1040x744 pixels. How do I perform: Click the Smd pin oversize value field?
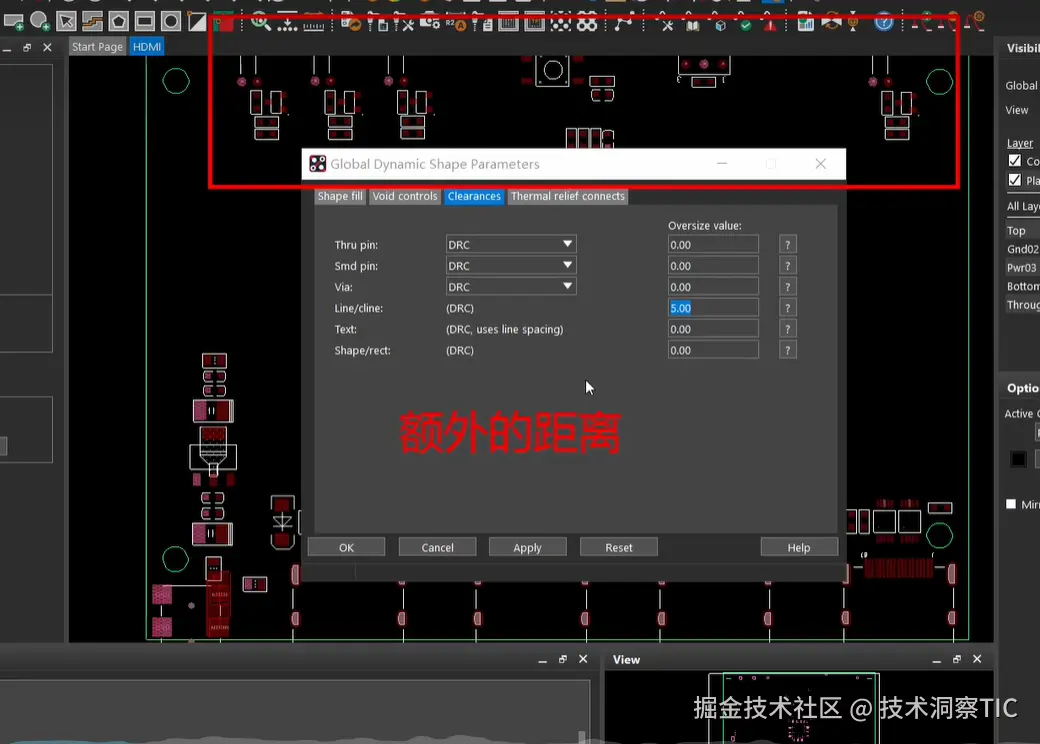tap(713, 266)
